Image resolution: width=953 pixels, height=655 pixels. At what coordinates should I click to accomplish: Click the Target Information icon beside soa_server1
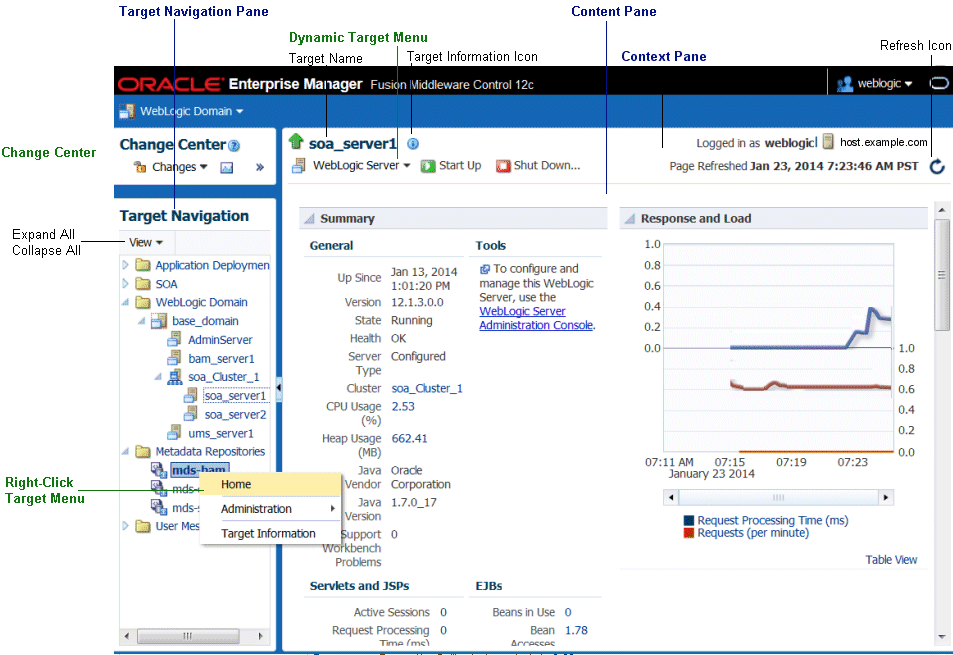pyautogui.click(x=413, y=144)
